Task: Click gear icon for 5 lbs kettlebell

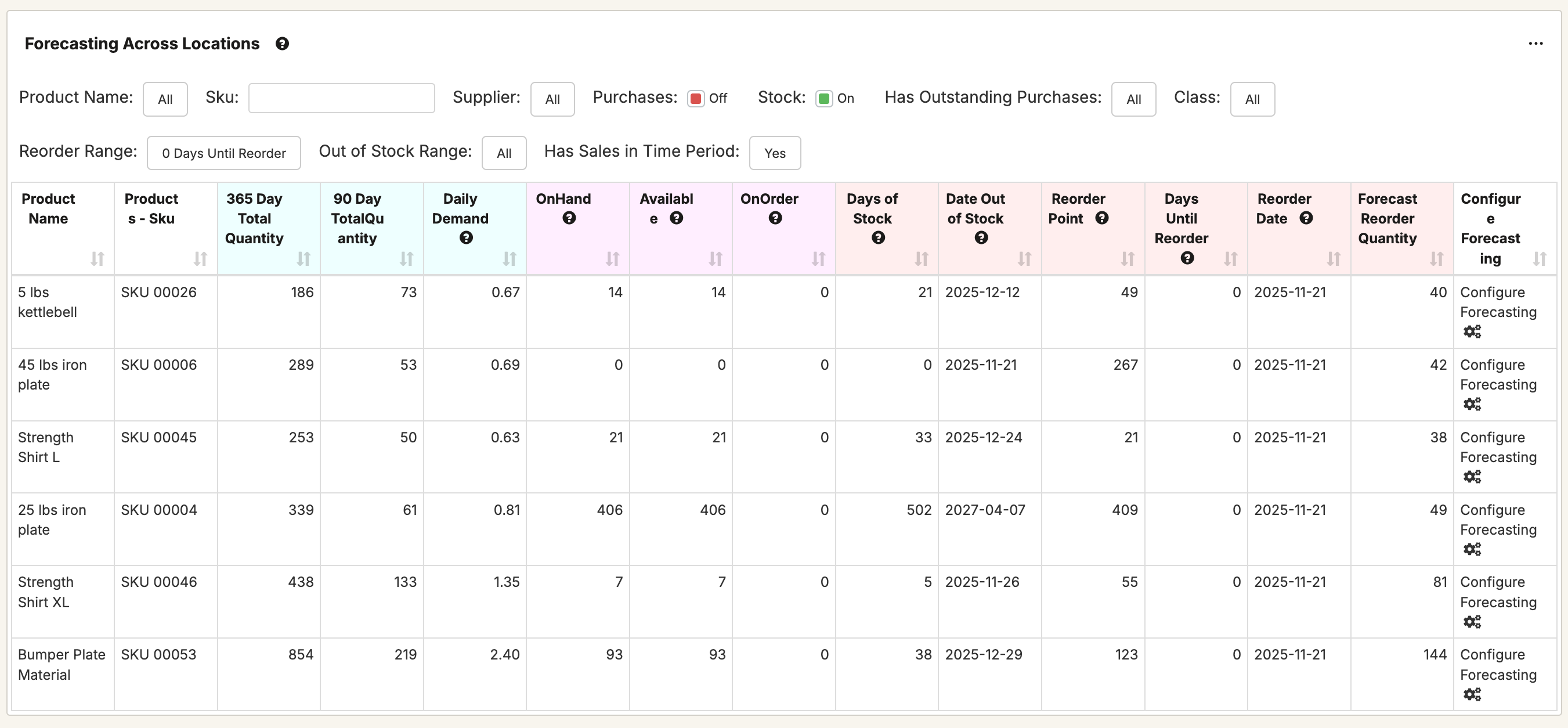Action: pos(1472,331)
